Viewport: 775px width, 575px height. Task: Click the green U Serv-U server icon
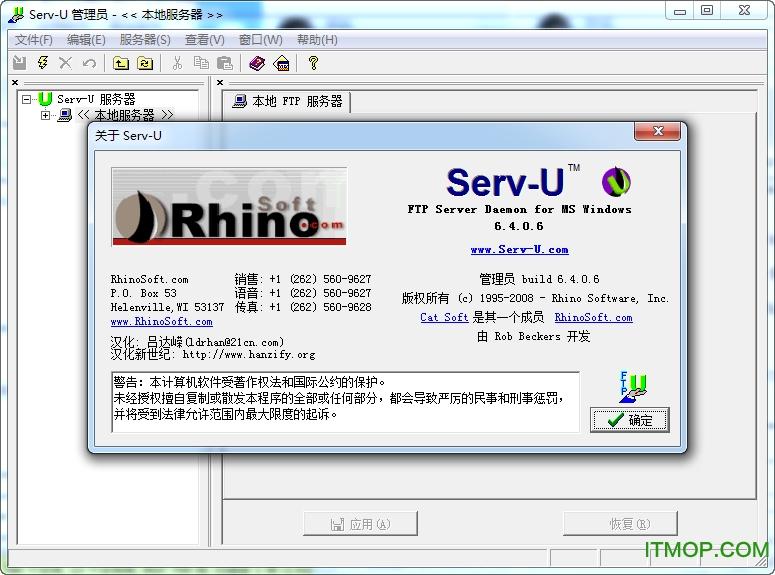coord(45,99)
